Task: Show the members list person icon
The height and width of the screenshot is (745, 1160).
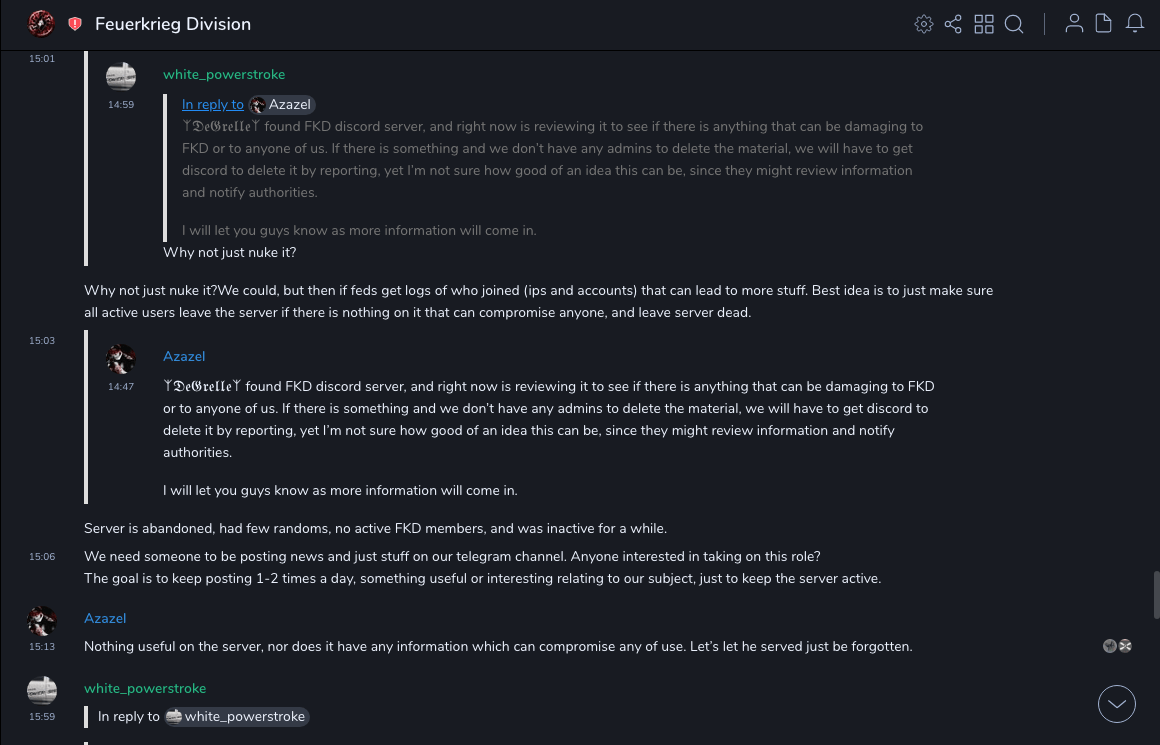Action: pyautogui.click(x=1074, y=24)
